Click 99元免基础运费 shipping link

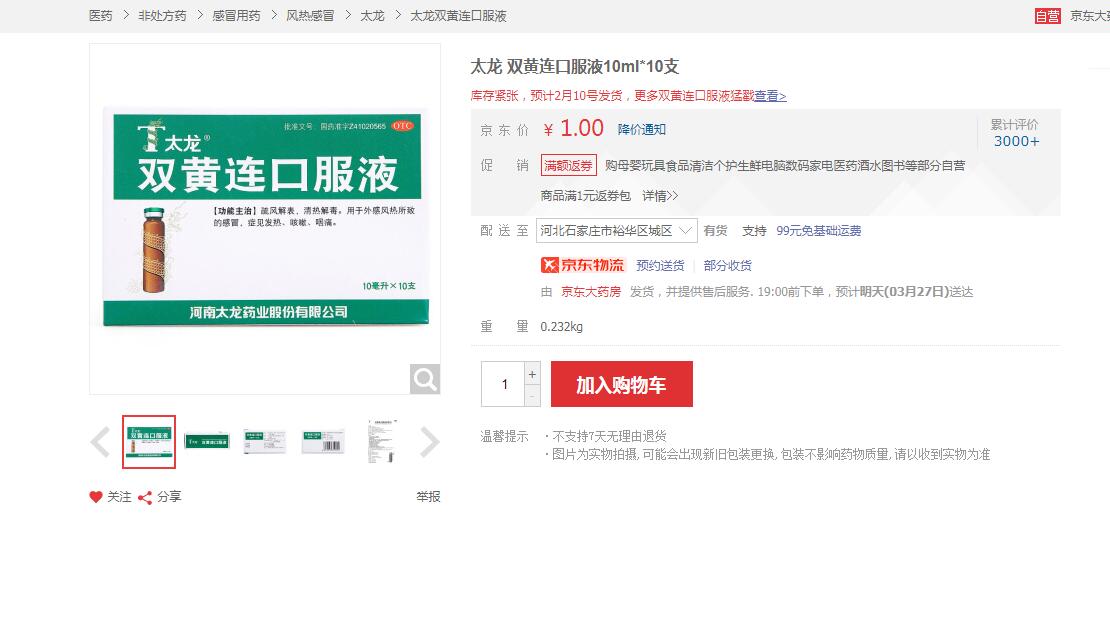819,231
